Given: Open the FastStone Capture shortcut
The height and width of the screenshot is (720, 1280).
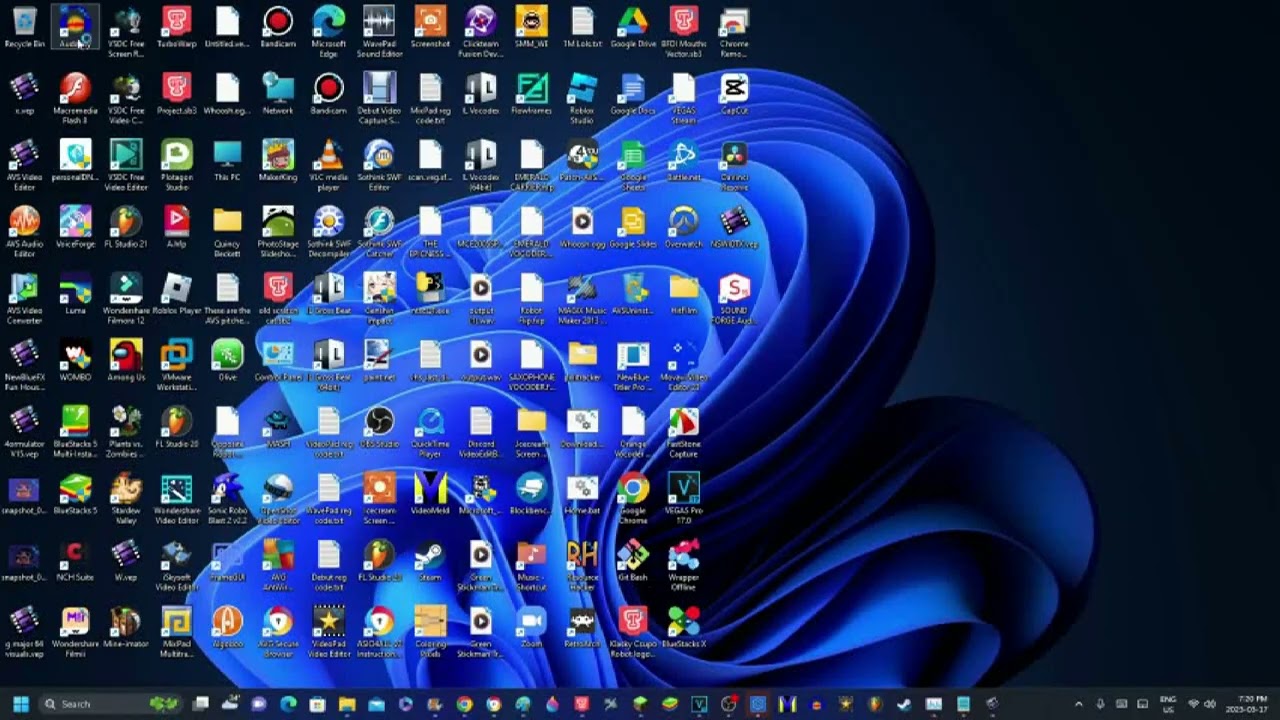Looking at the screenshot, I should click(684, 432).
